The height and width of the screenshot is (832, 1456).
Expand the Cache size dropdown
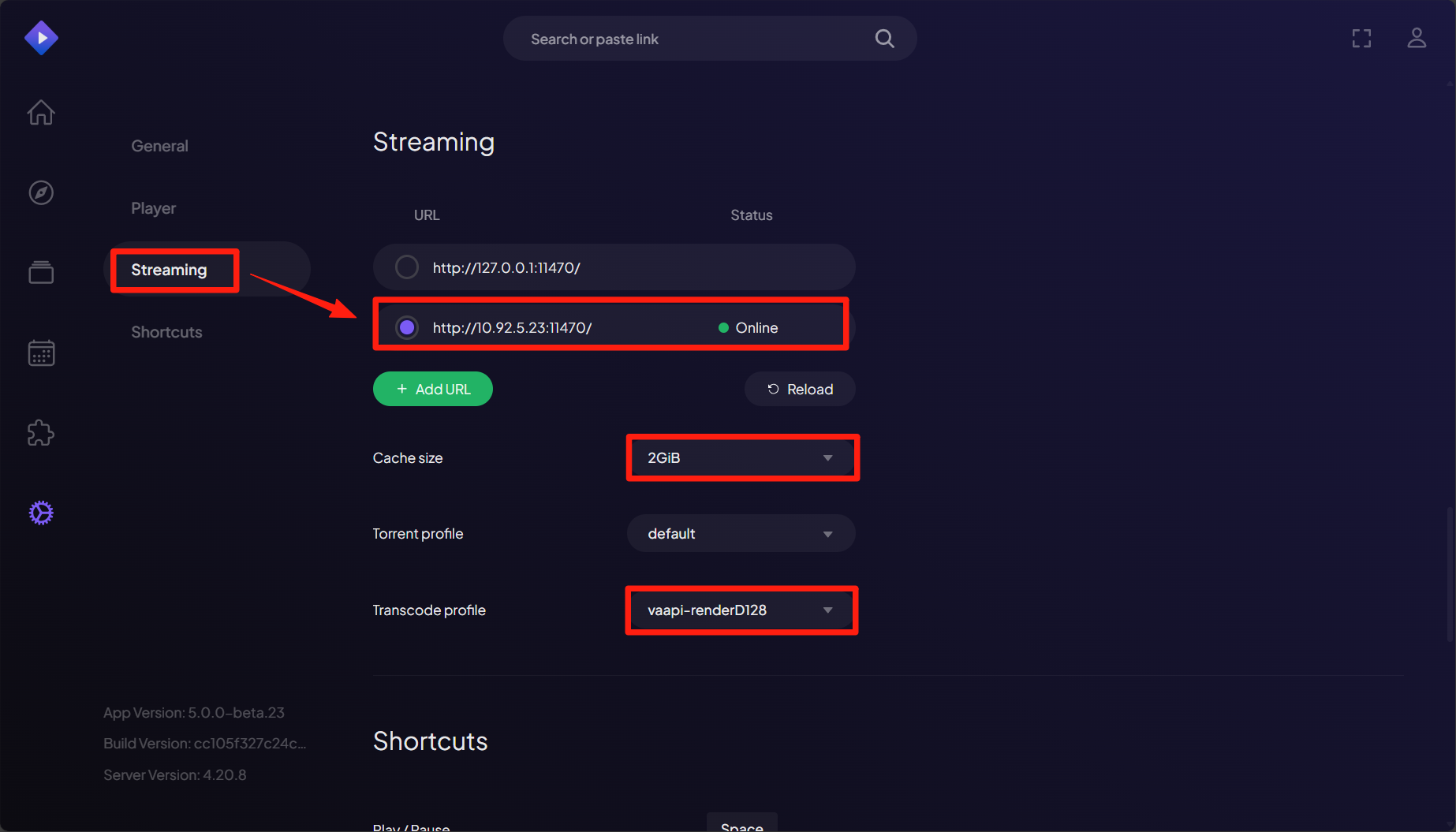pyautogui.click(x=741, y=457)
